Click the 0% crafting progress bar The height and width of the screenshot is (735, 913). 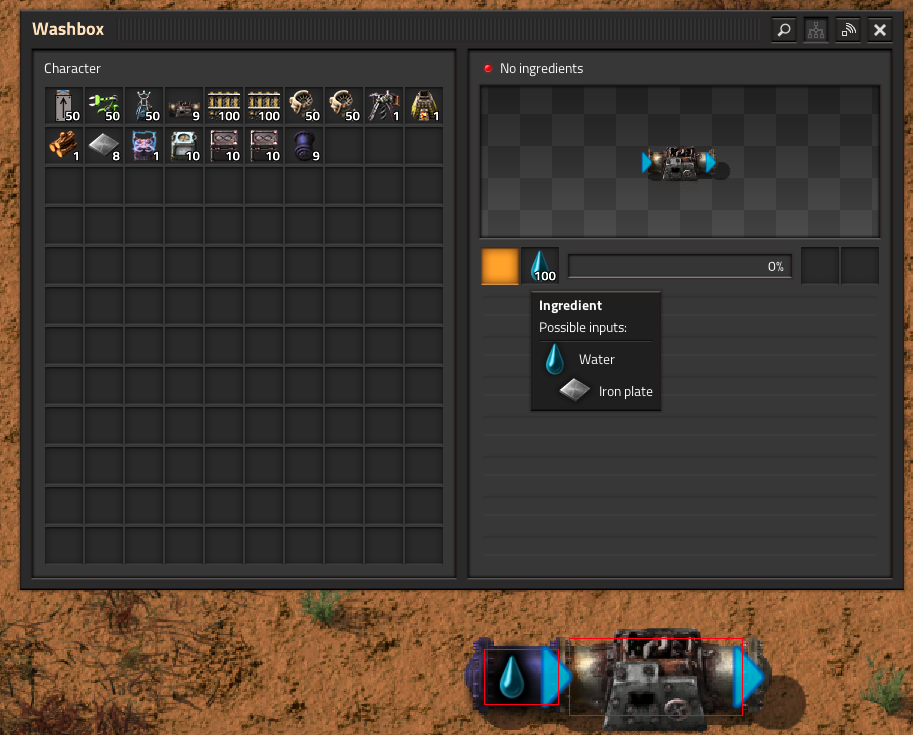680,266
